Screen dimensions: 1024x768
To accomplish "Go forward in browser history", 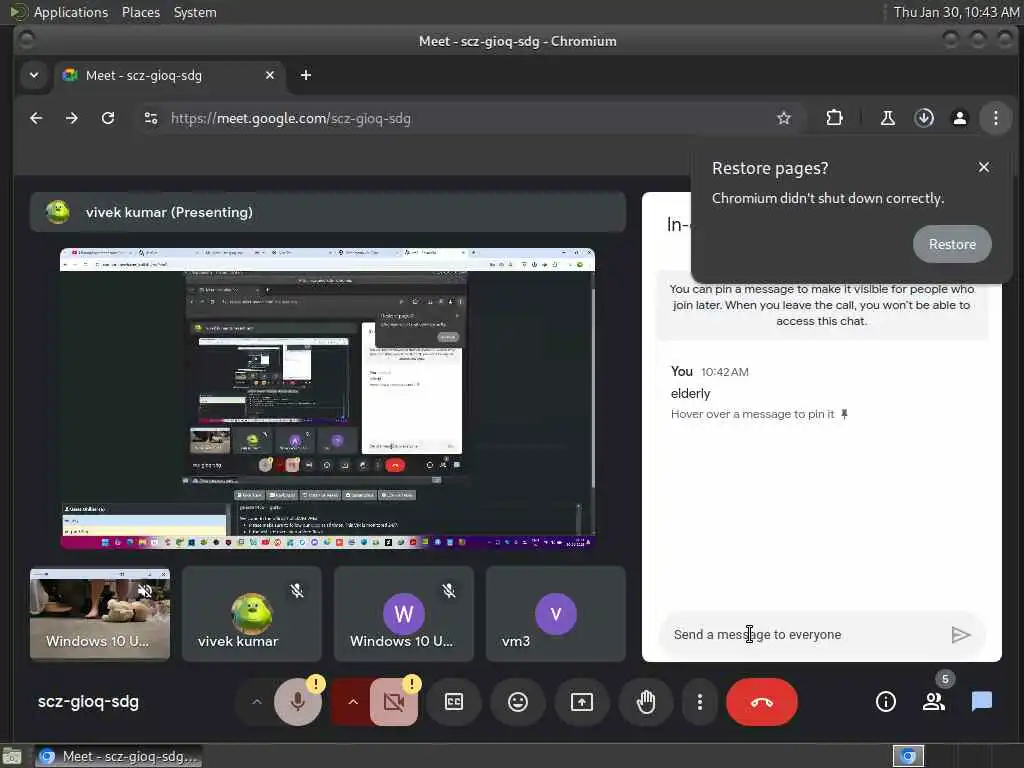I will point(72,118).
